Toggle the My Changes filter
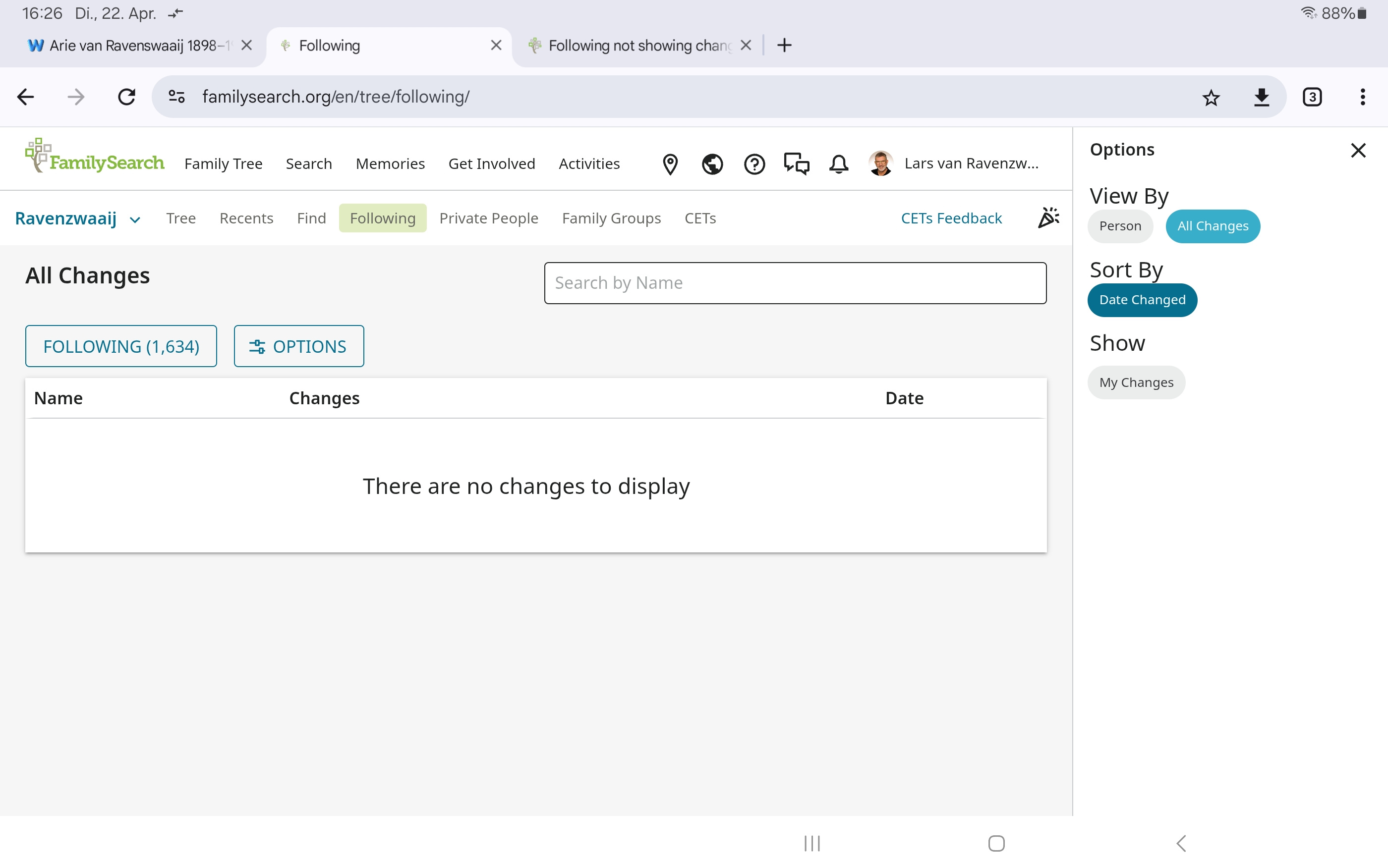The image size is (1388, 868). (x=1136, y=382)
